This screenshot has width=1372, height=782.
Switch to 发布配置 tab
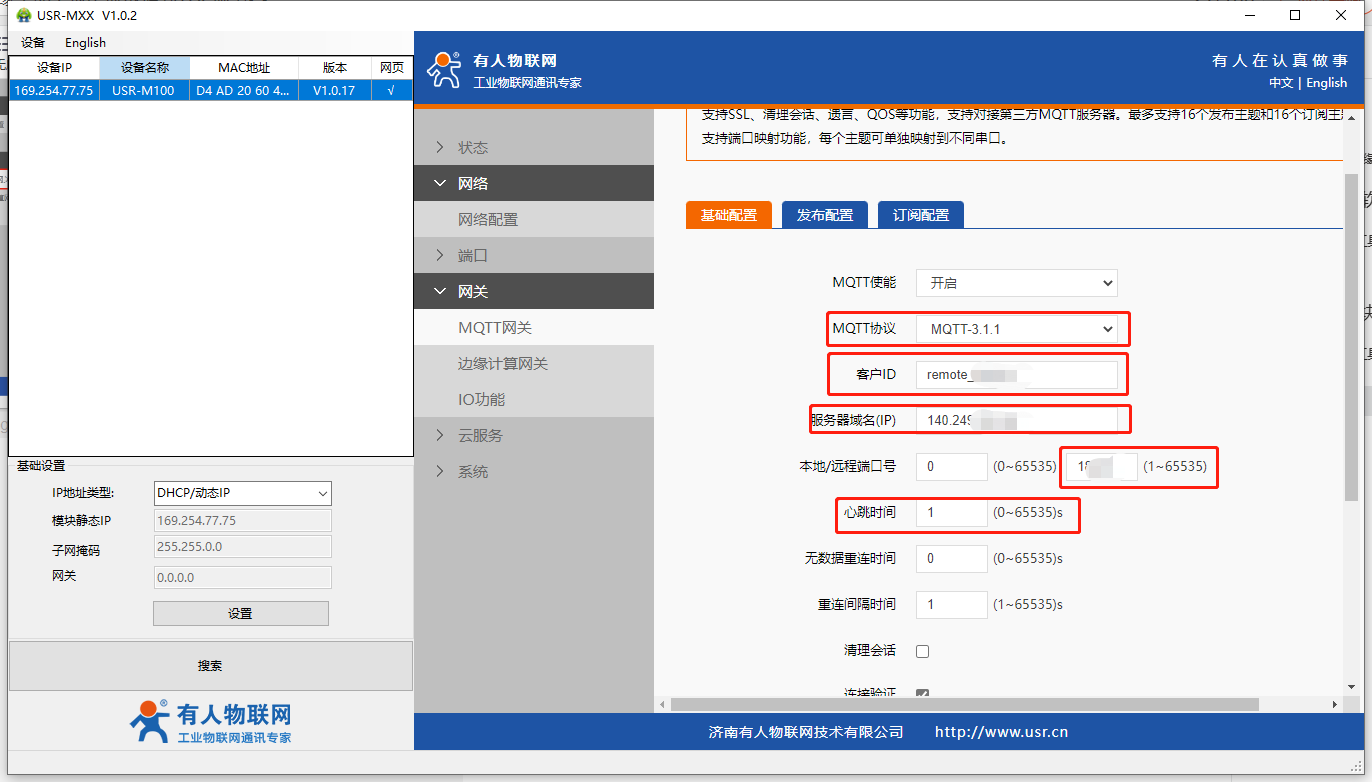[x=825, y=215]
